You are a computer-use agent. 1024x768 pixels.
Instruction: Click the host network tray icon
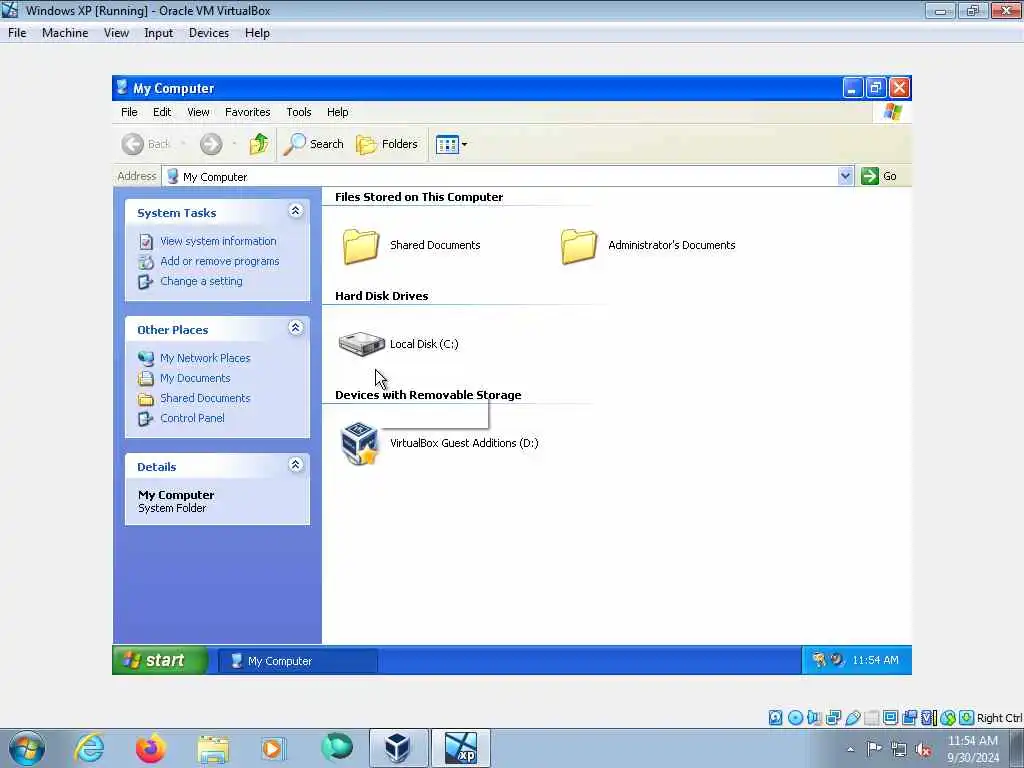coord(899,749)
